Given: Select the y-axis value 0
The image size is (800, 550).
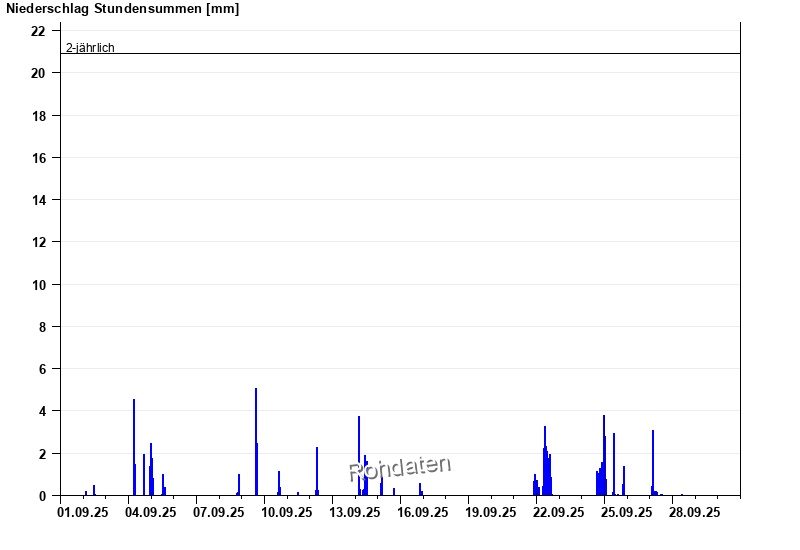Looking at the screenshot, I should tap(42, 496).
